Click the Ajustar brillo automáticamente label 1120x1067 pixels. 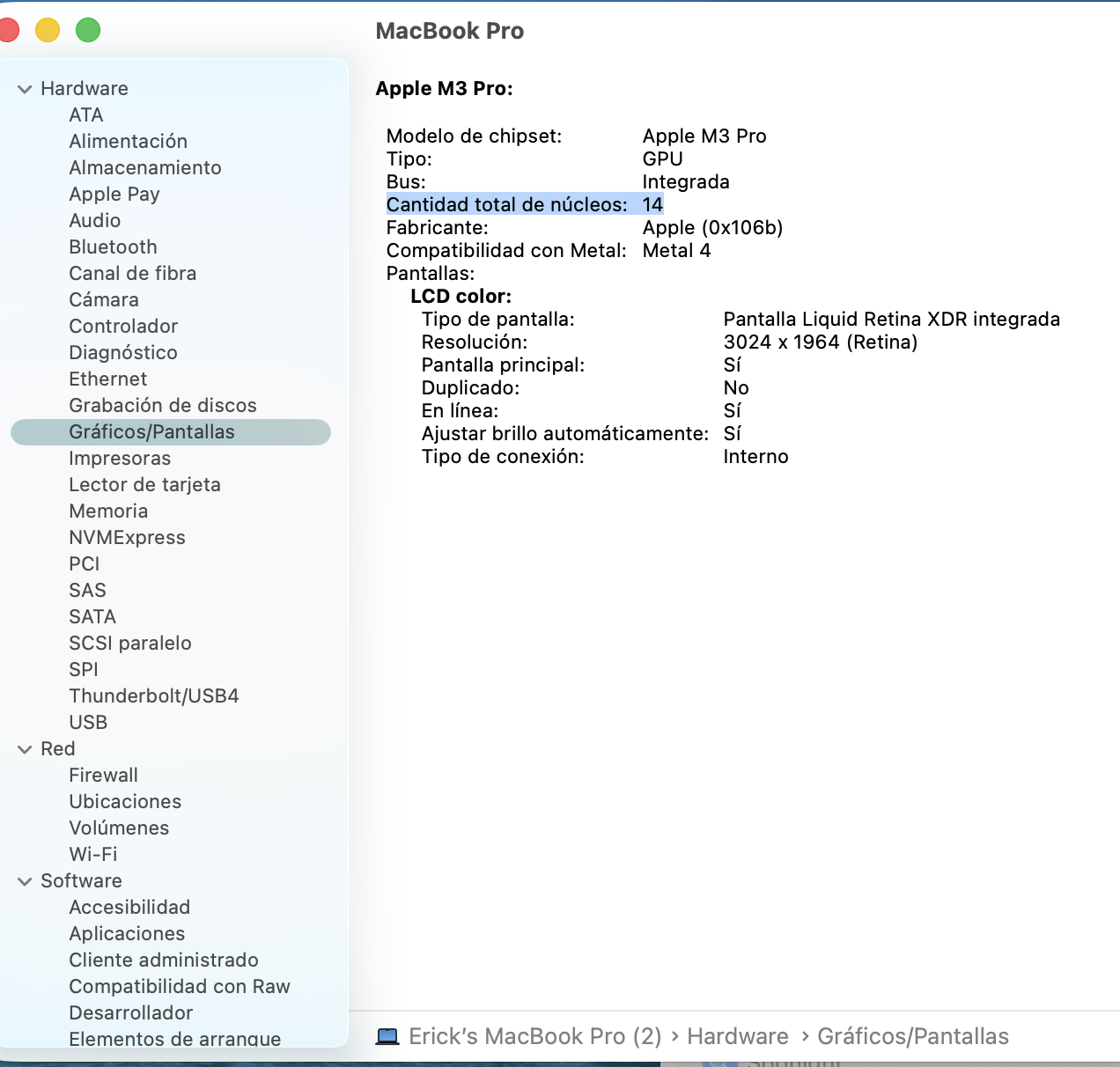pyautogui.click(x=565, y=434)
